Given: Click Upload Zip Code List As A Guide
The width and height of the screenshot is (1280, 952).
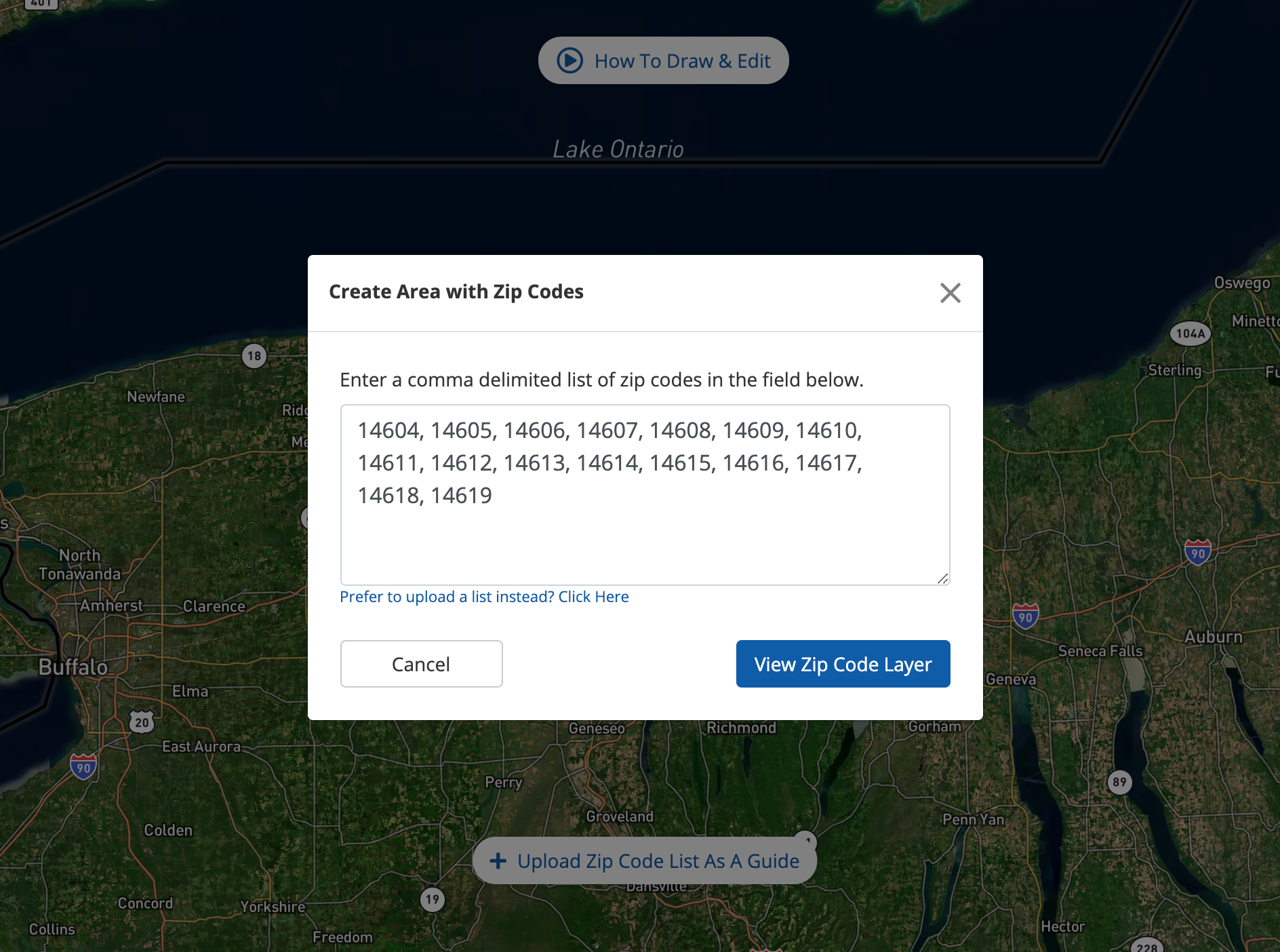Looking at the screenshot, I should tap(658, 860).
